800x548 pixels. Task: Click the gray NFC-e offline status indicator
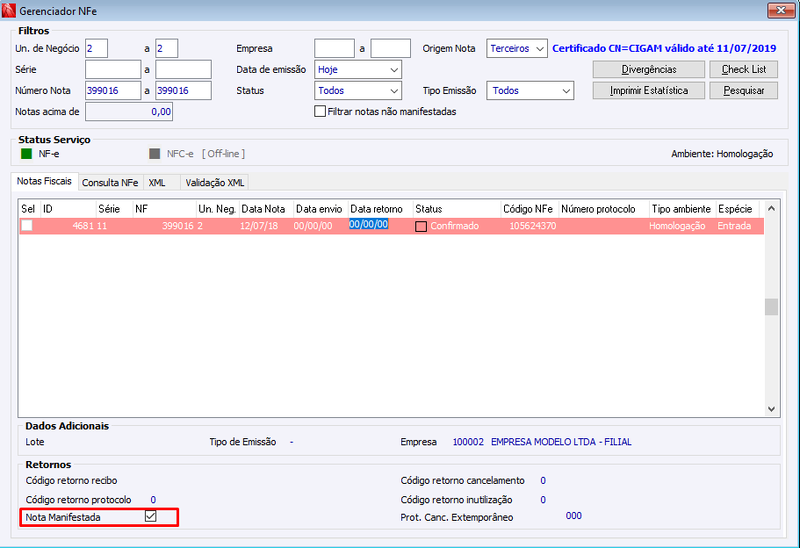(x=155, y=154)
